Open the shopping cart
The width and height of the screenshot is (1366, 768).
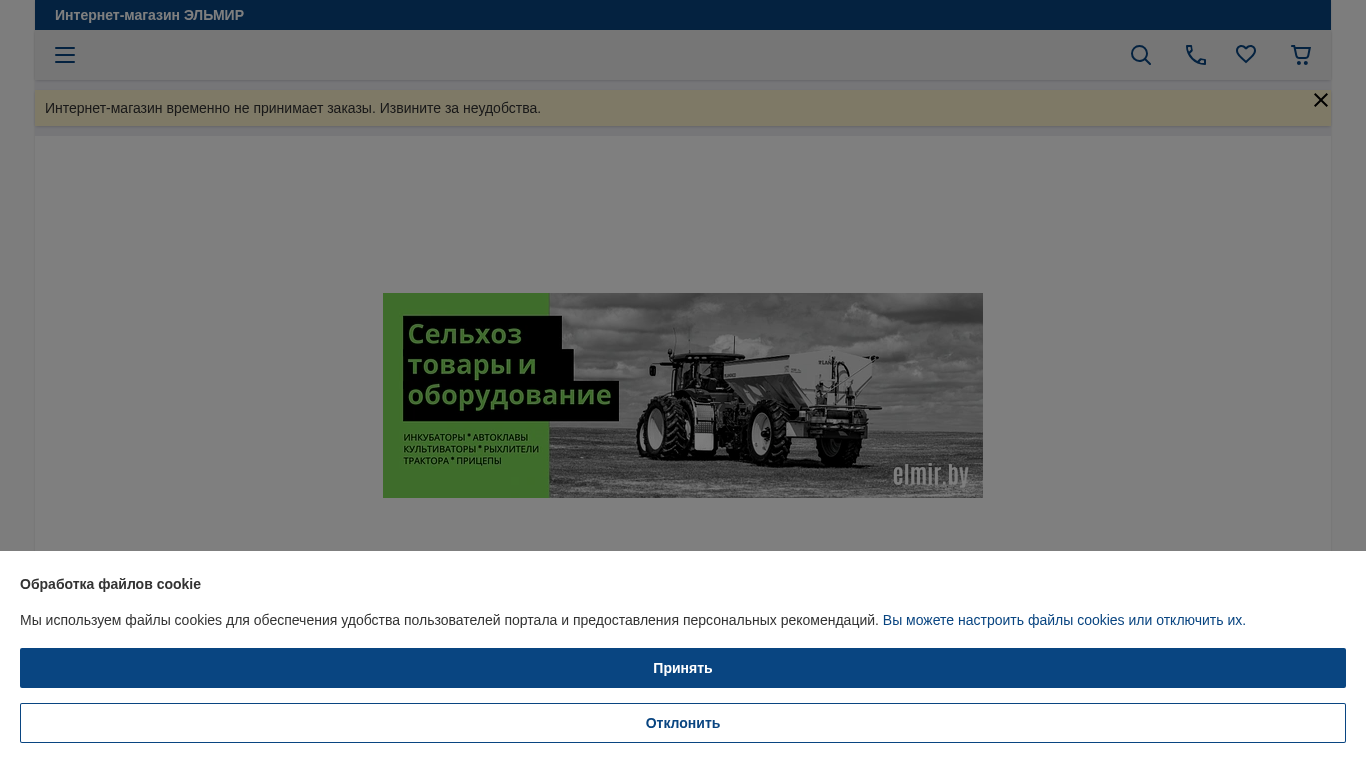(1301, 55)
